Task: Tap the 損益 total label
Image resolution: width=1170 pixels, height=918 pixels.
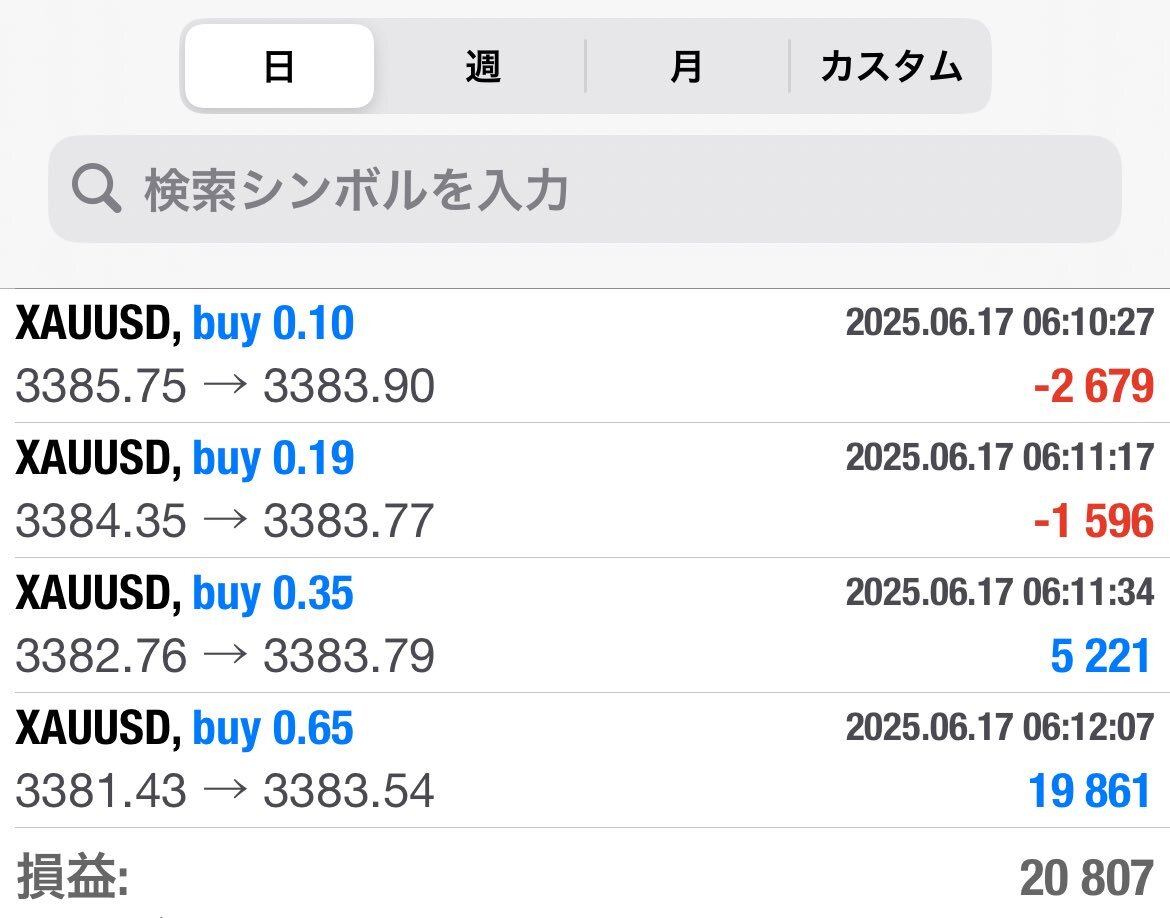Action: (x=72, y=879)
